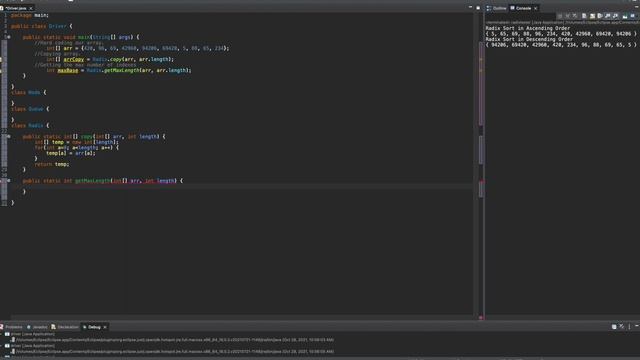Close the Debug tab

point(105,327)
